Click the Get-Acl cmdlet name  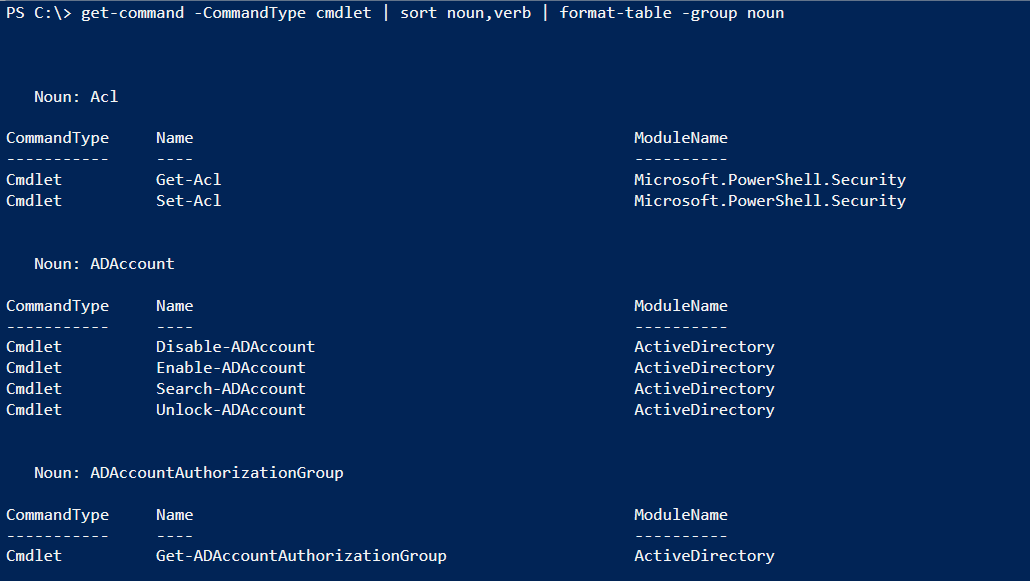[189, 179]
